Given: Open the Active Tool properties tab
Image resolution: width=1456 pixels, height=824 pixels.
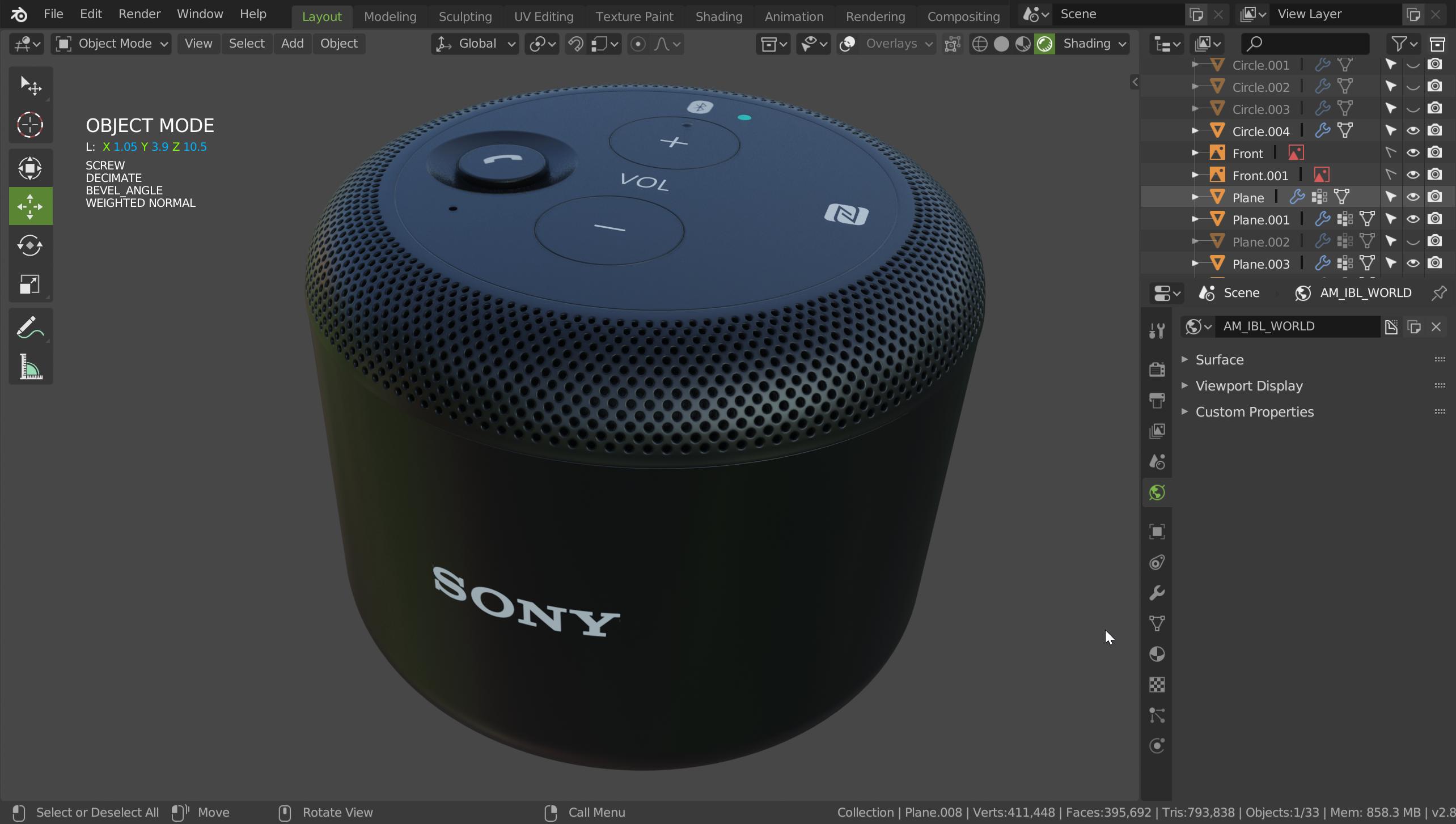Looking at the screenshot, I should 1157,330.
